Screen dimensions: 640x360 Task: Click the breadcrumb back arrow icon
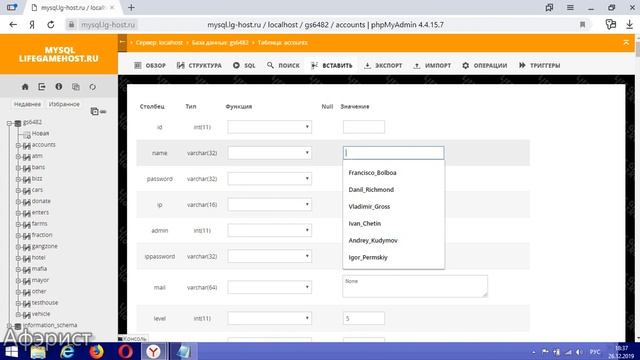(x=122, y=42)
